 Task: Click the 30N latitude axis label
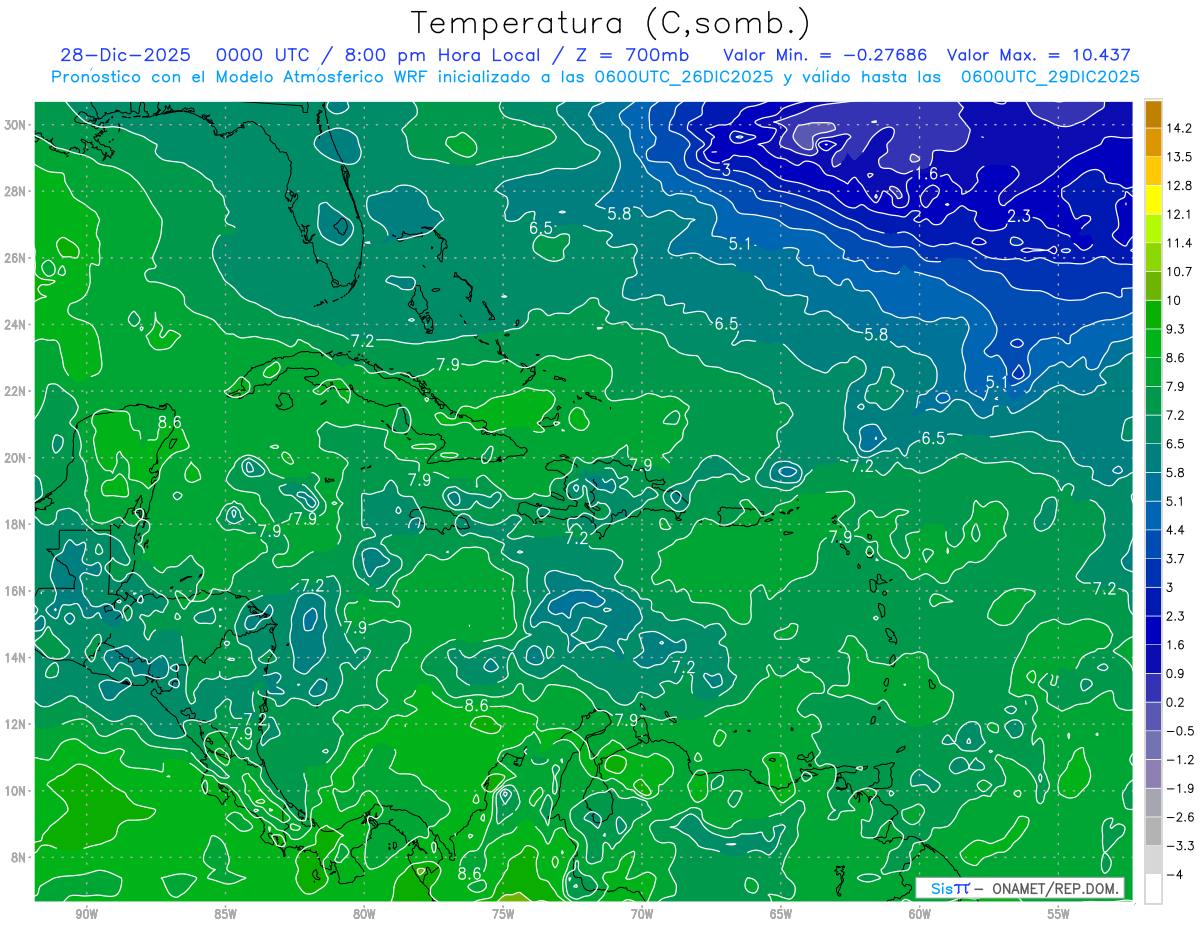pyautogui.click(x=14, y=125)
